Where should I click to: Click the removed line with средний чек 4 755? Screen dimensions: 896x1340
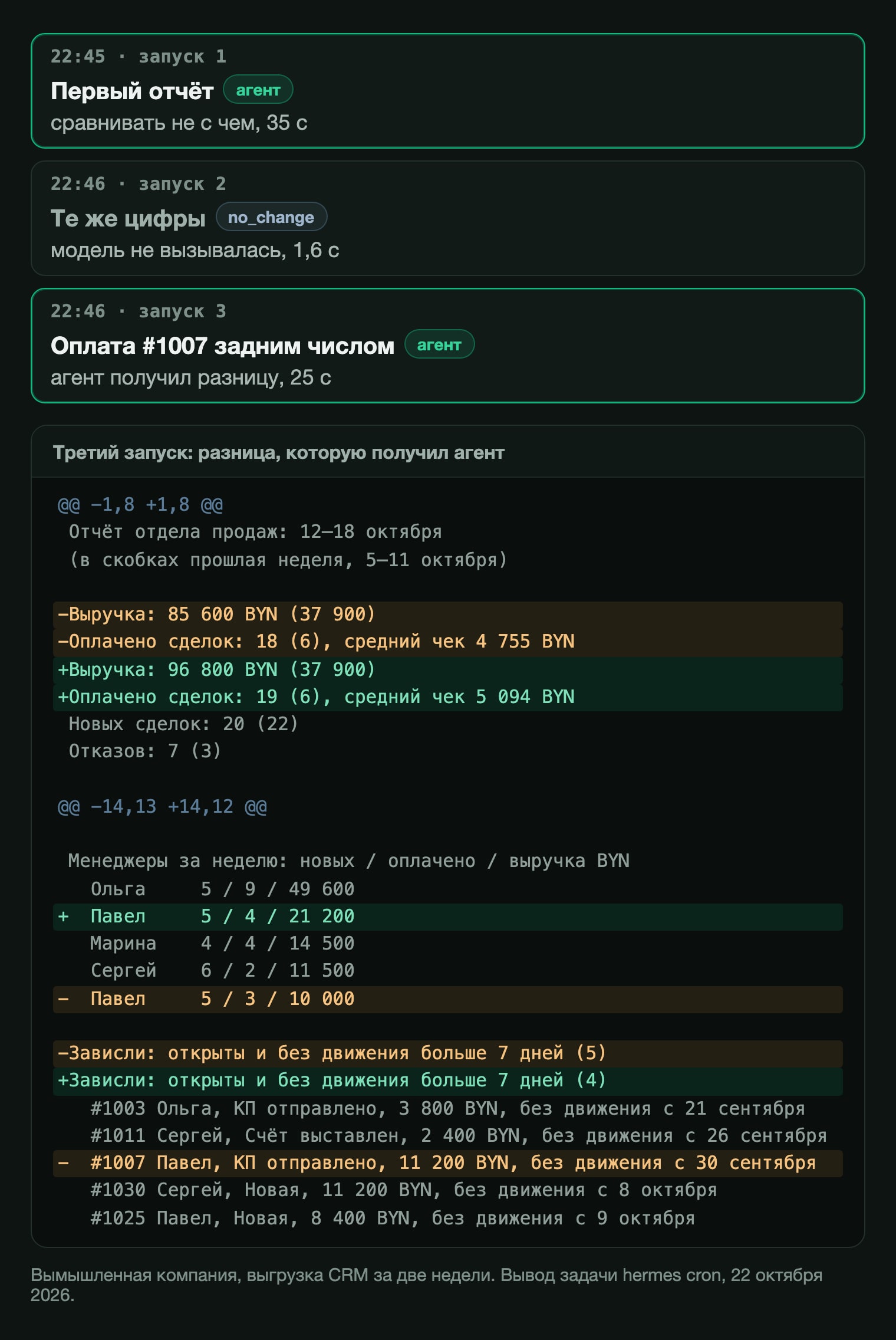447,642
